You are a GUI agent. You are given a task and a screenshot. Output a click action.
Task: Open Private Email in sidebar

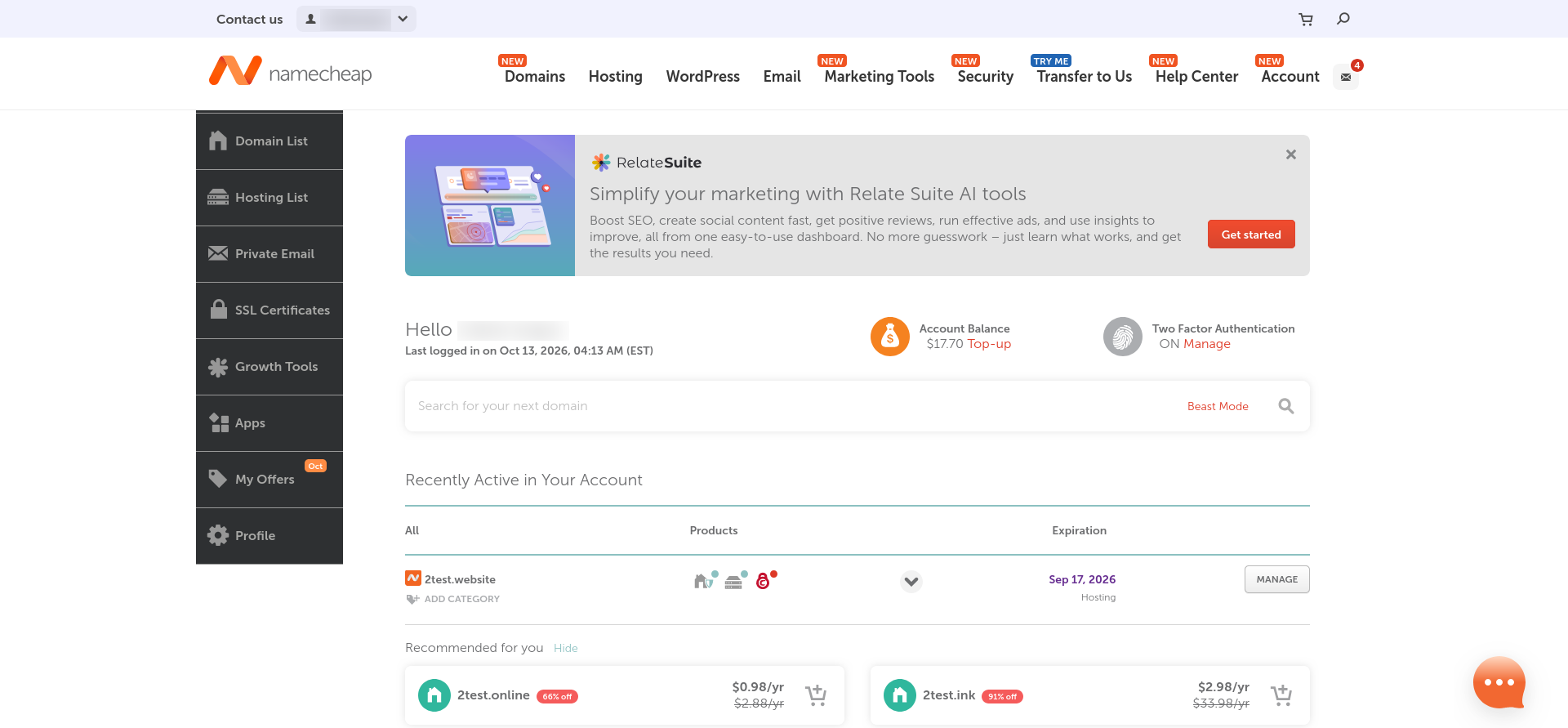(x=269, y=254)
